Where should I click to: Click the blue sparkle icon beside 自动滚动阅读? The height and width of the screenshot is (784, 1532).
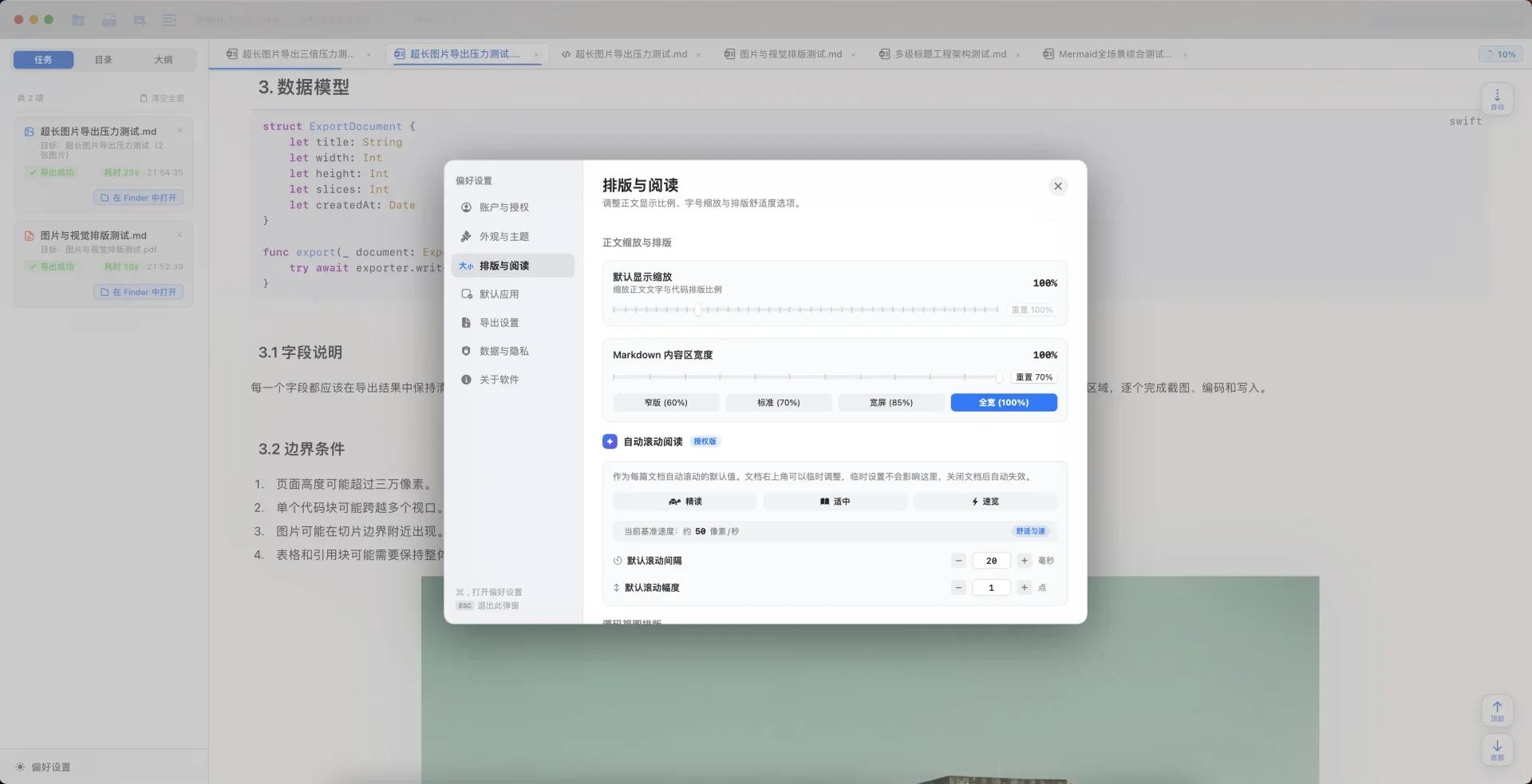(x=610, y=442)
